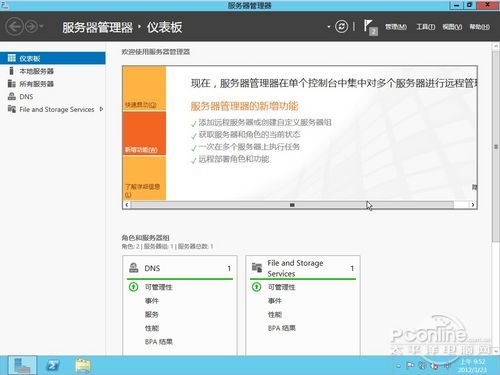Open Server Manager from the taskbar
The width and height of the screenshot is (500, 375).
pyautogui.click(x=22, y=365)
